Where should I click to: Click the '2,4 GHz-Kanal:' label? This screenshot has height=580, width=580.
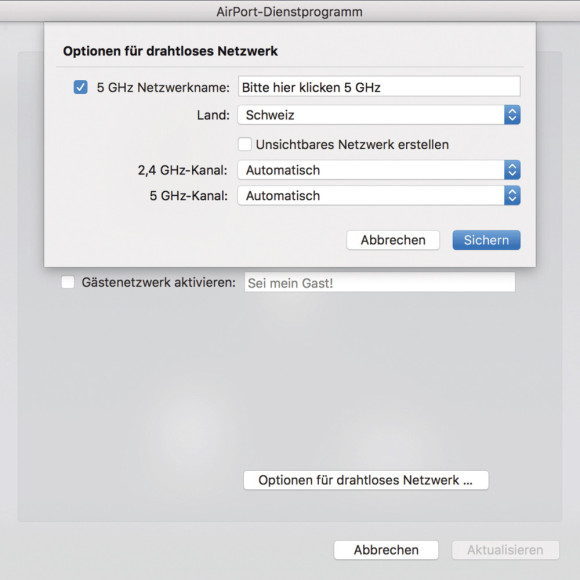coord(183,171)
